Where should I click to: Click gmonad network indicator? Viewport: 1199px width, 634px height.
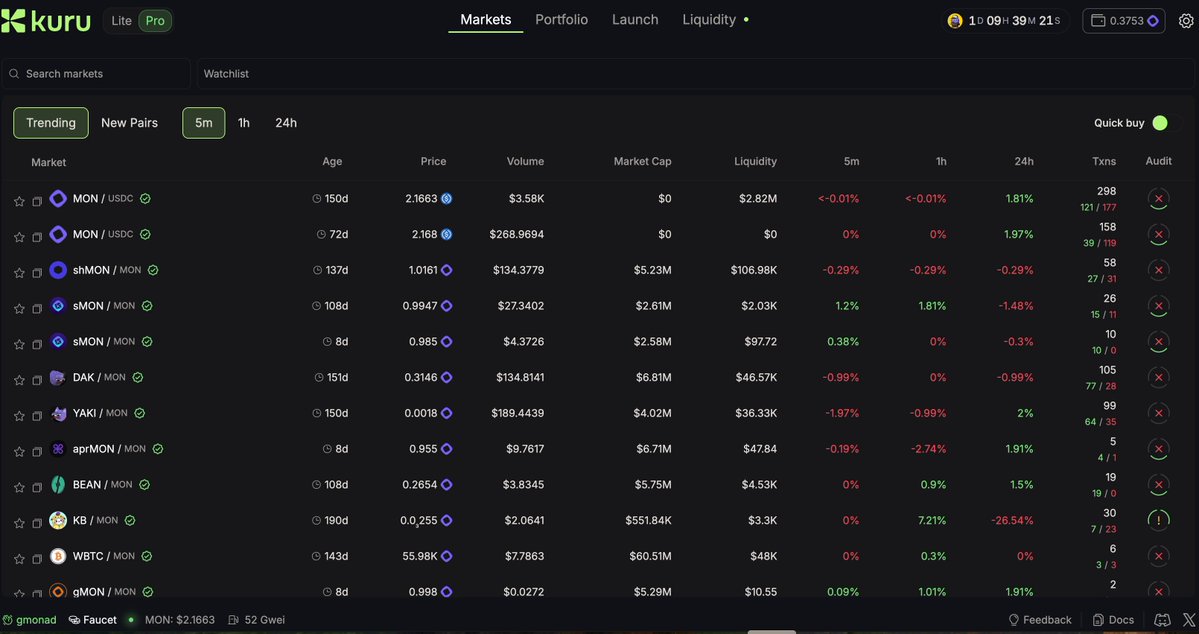tap(29, 619)
